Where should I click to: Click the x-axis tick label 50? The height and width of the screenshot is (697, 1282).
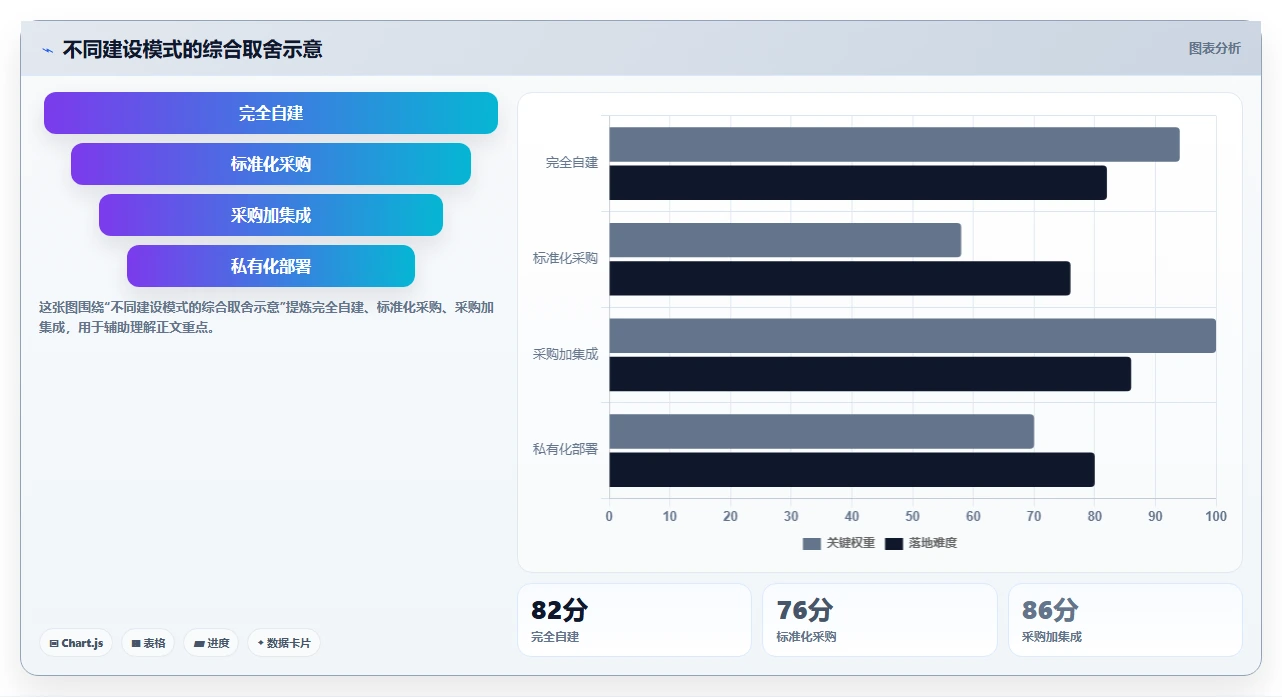click(x=913, y=517)
